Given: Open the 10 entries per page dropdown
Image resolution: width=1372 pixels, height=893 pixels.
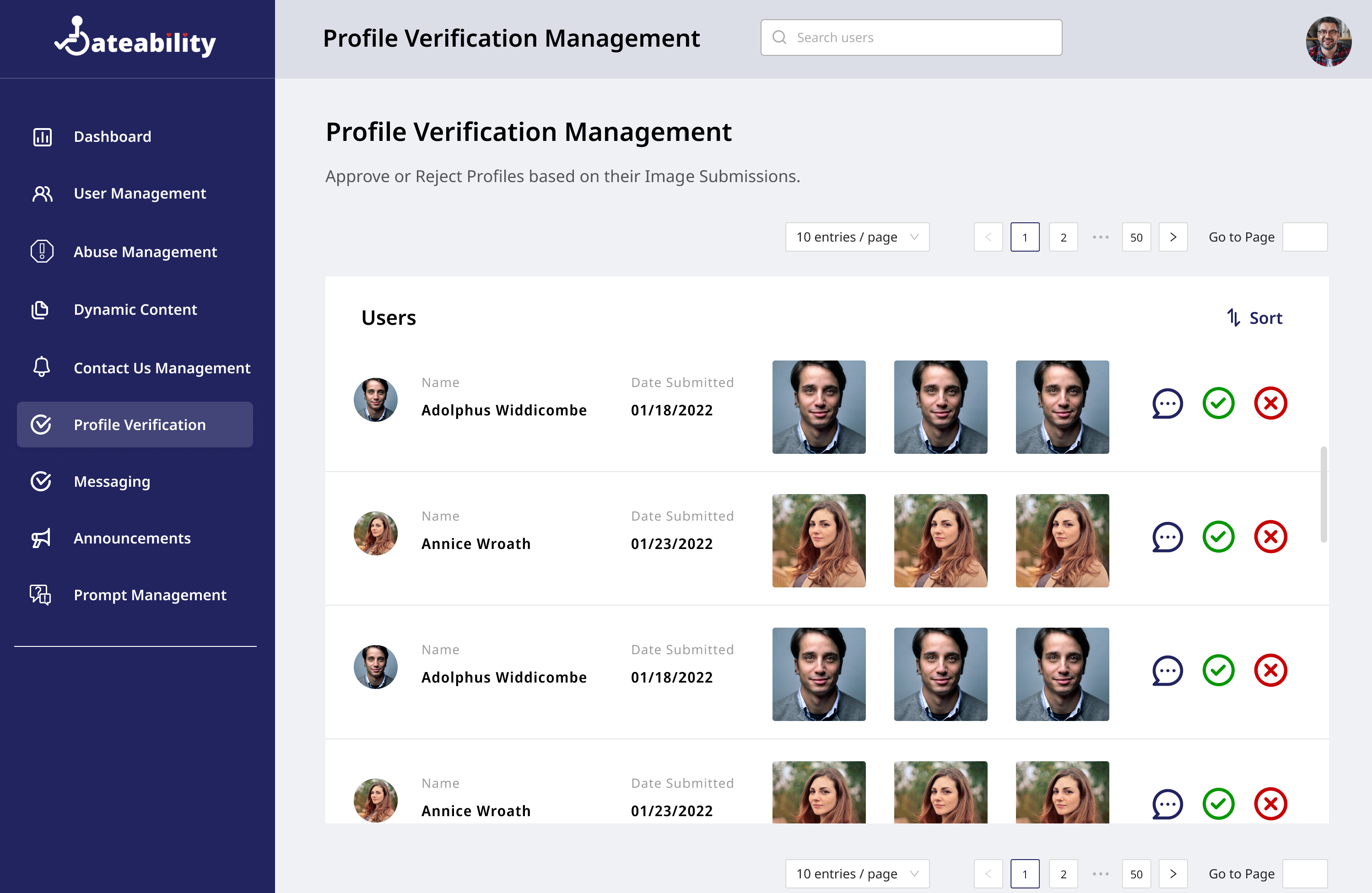Looking at the screenshot, I should pyautogui.click(x=857, y=237).
